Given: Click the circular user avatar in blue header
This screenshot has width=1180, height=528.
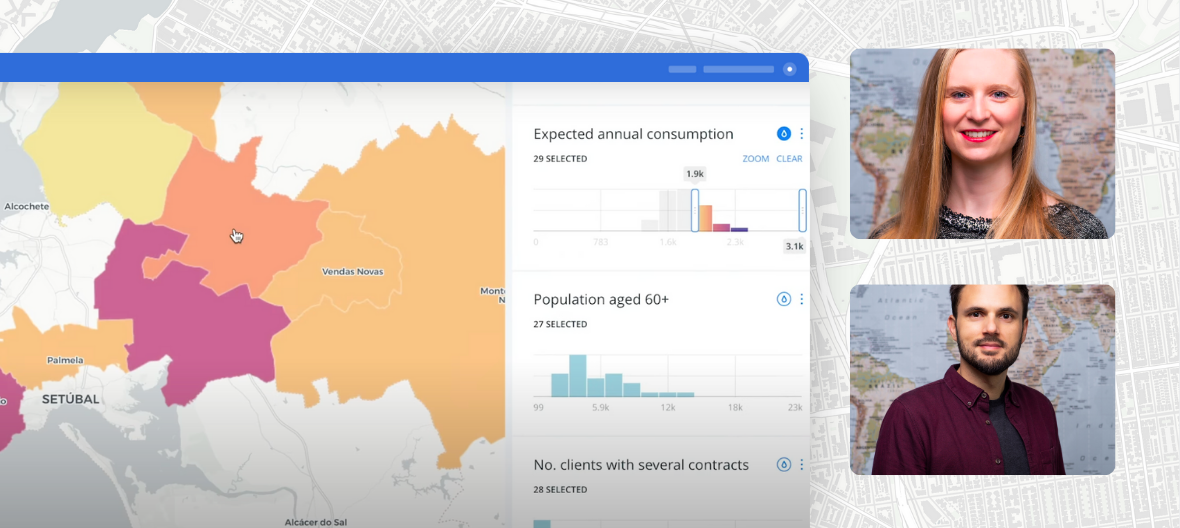Looking at the screenshot, I should (x=789, y=69).
